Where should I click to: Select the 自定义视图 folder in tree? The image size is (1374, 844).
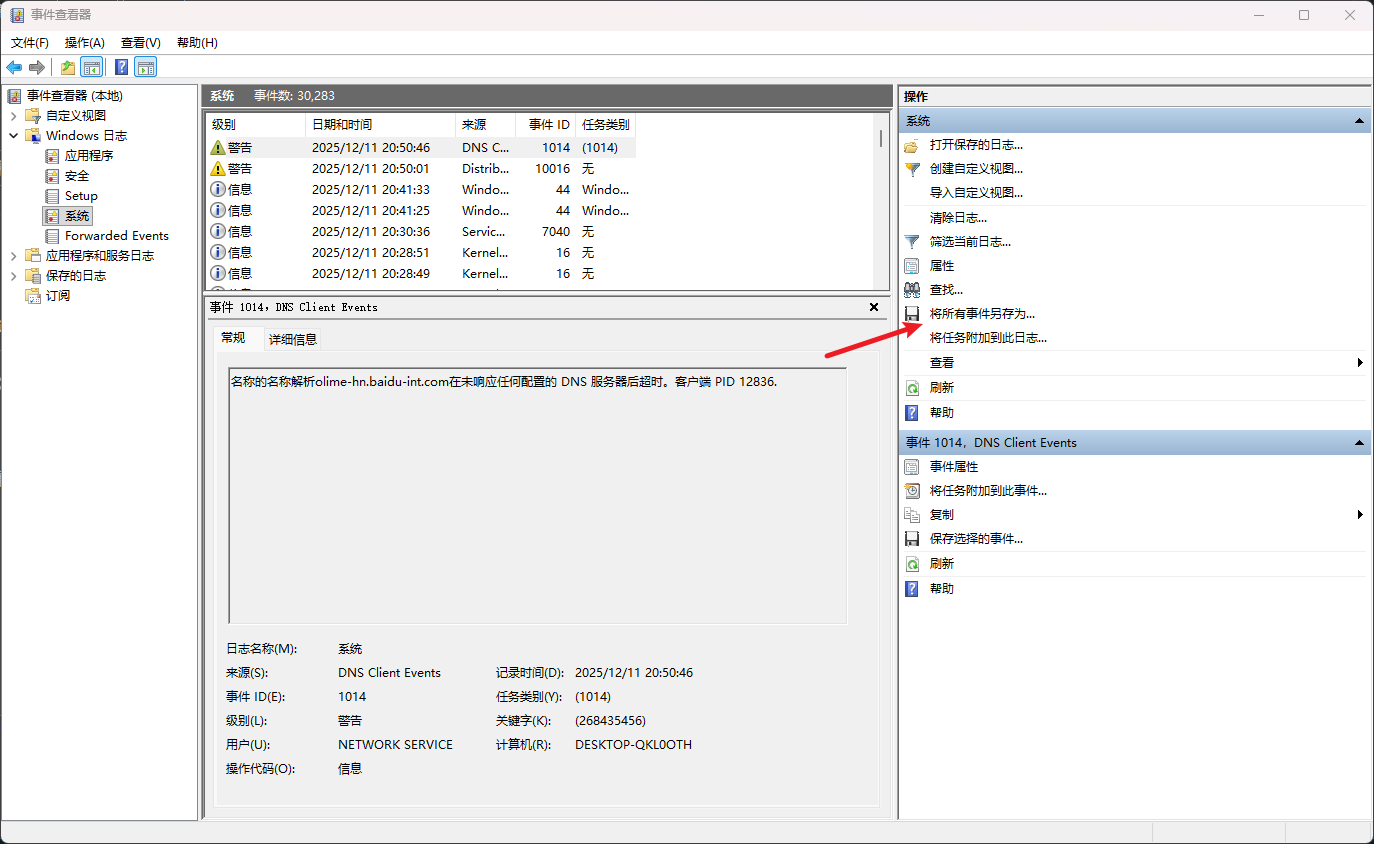click(66, 115)
